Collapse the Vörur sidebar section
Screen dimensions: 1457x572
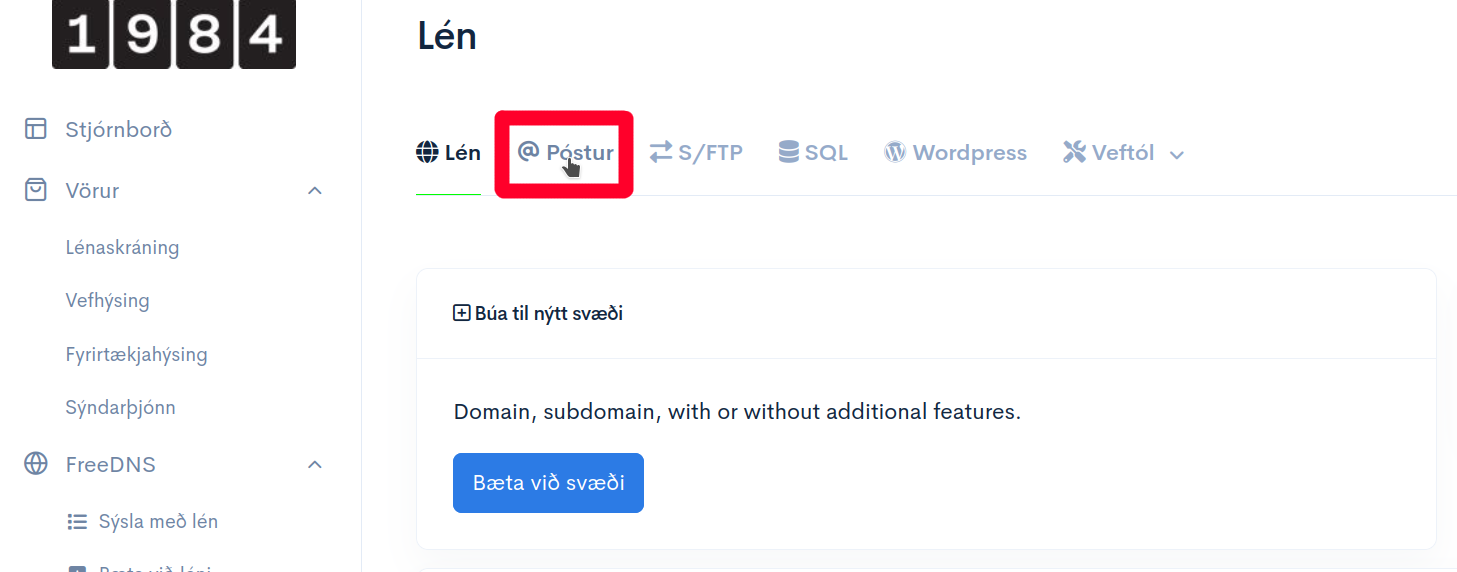tap(315, 190)
